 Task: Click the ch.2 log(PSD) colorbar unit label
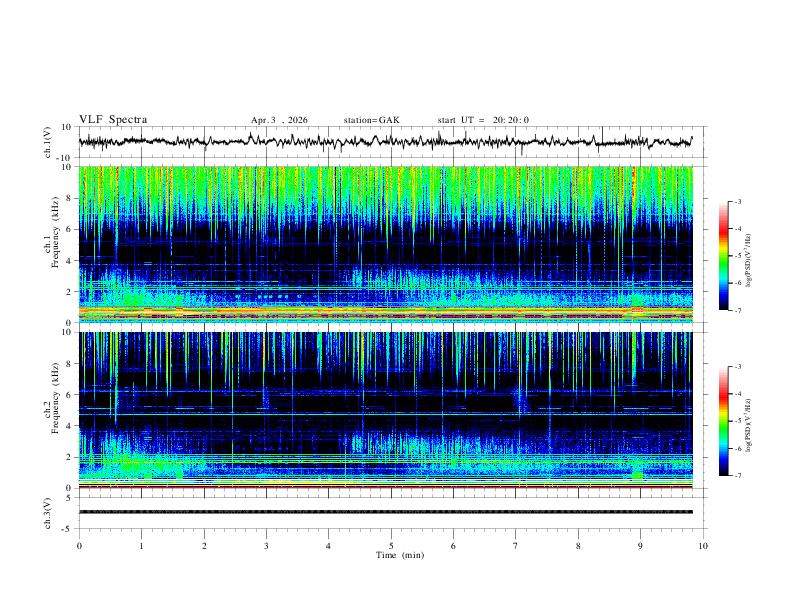tap(749, 425)
